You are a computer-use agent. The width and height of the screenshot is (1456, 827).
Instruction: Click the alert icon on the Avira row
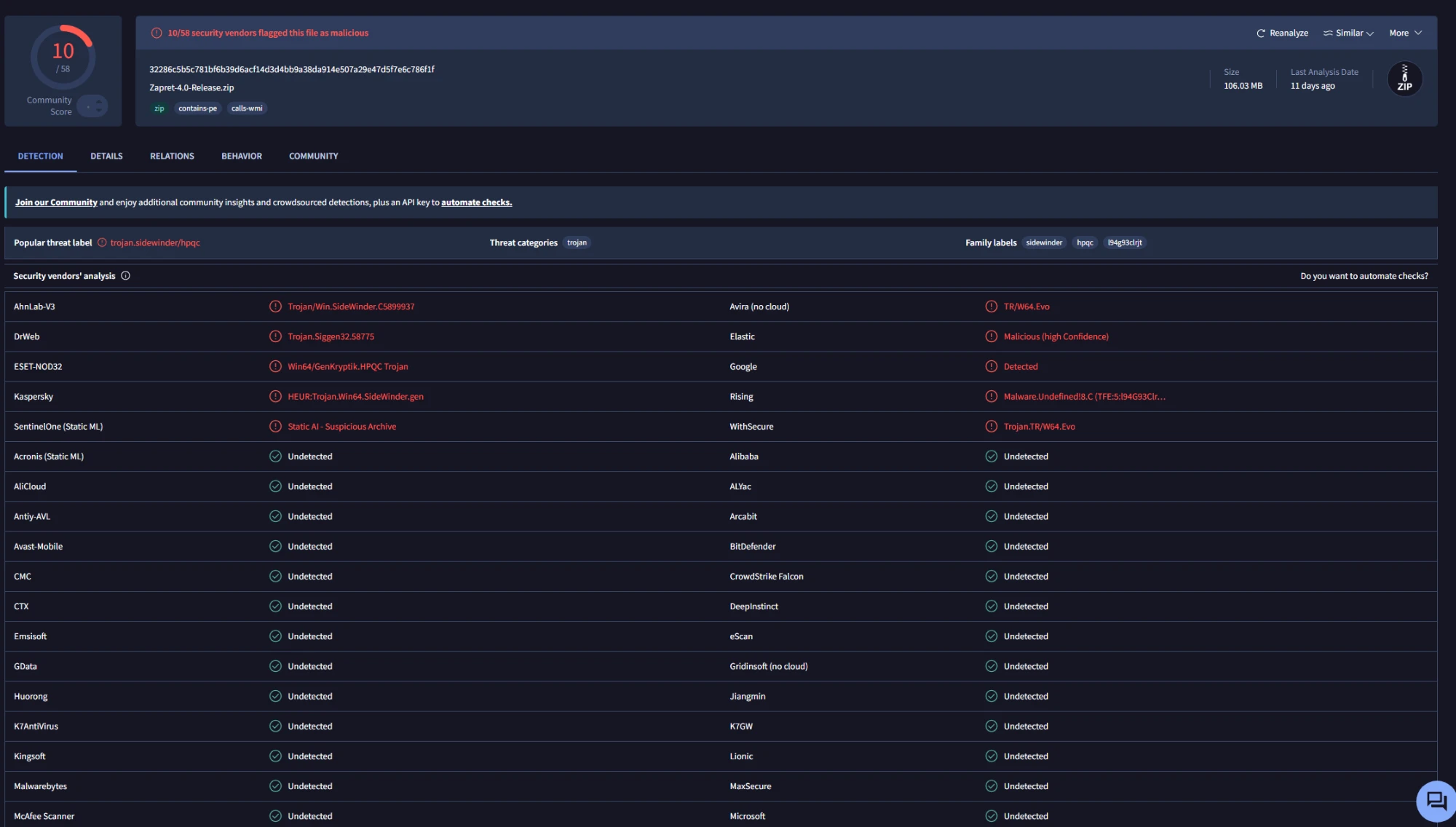pos(992,306)
